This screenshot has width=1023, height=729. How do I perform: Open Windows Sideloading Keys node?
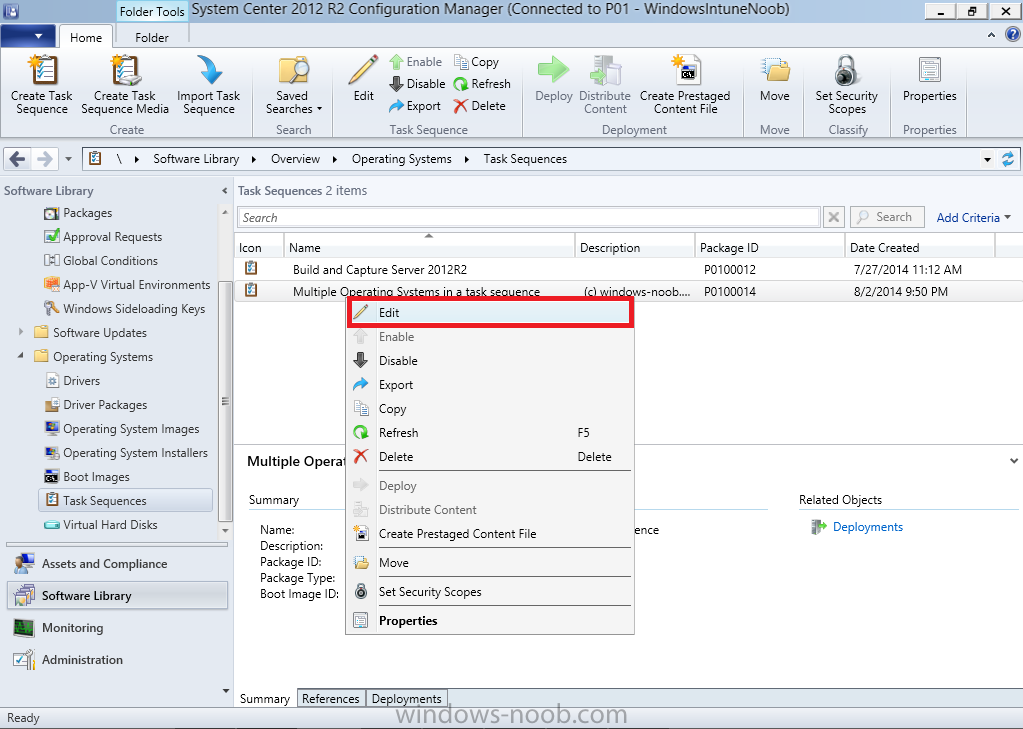coord(134,309)
